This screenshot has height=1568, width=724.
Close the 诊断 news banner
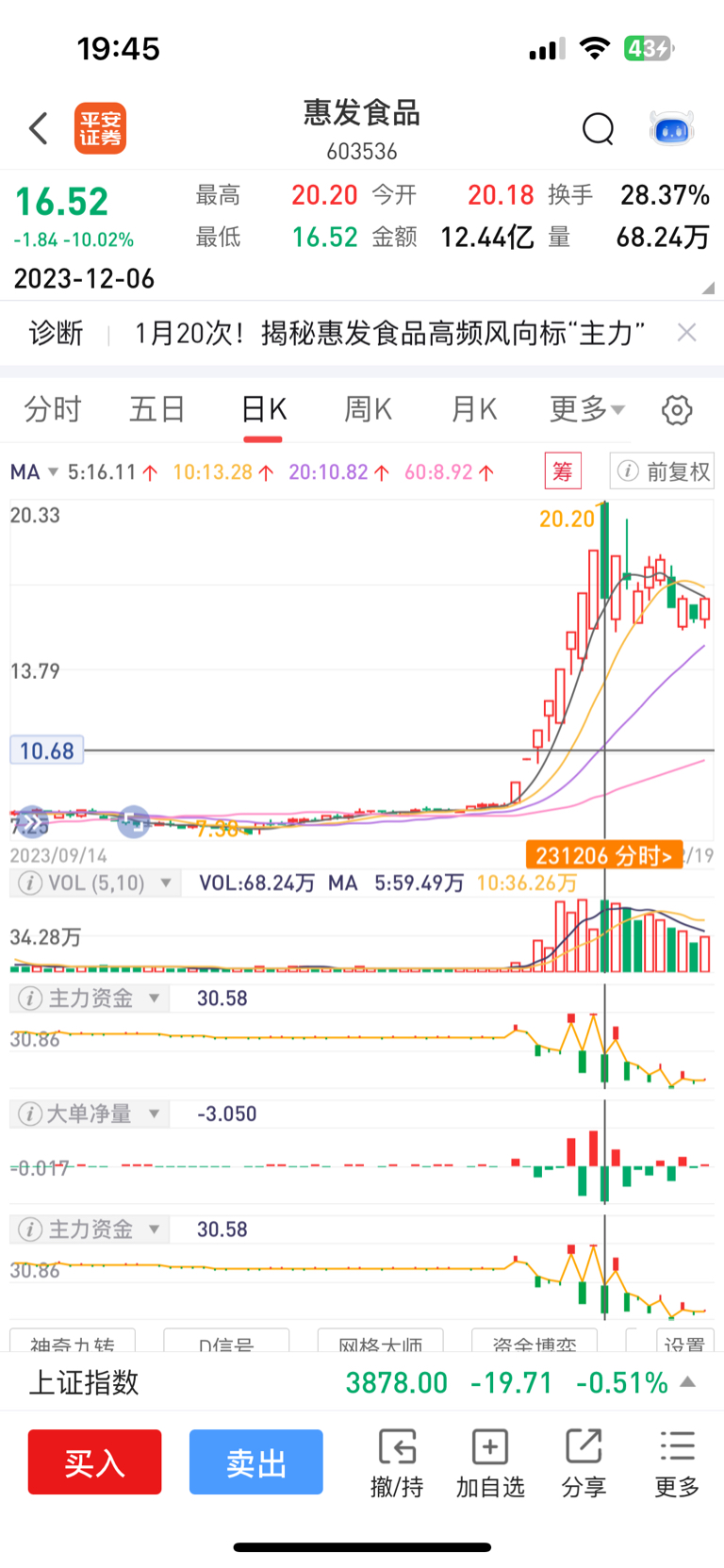point(687,332)
